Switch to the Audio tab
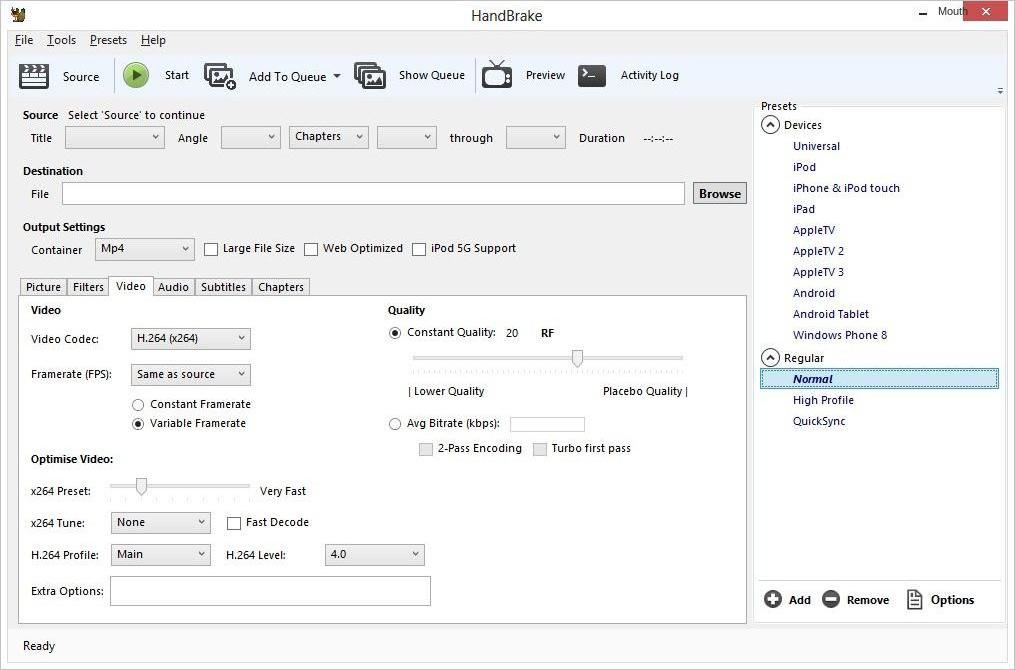Image resolution: width=1015 pixels, height=670 pixels. pos(173,287)
